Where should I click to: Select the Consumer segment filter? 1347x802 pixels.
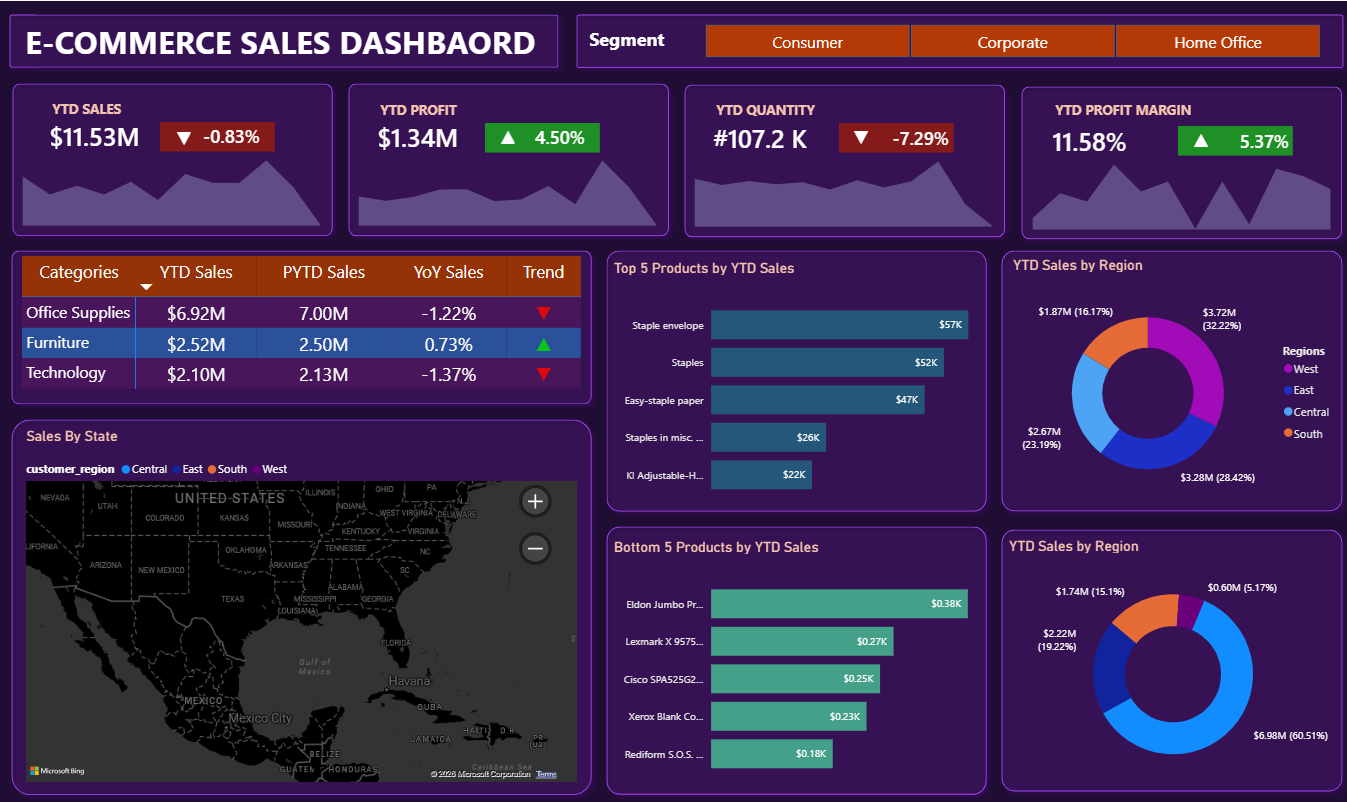pos(807,42)
